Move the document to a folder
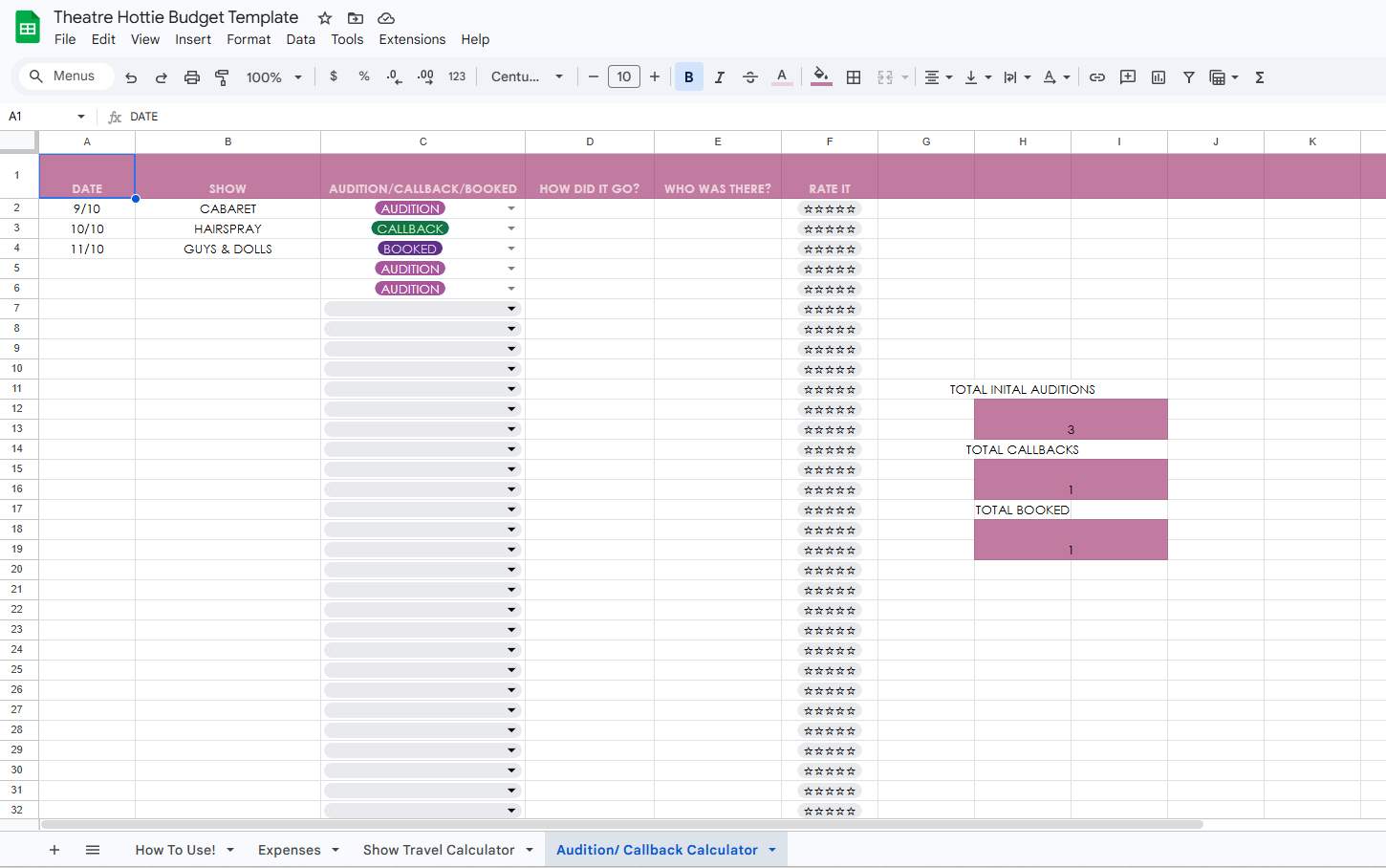The height and width of the screenshot is (868, 1386). coord(356,18)
